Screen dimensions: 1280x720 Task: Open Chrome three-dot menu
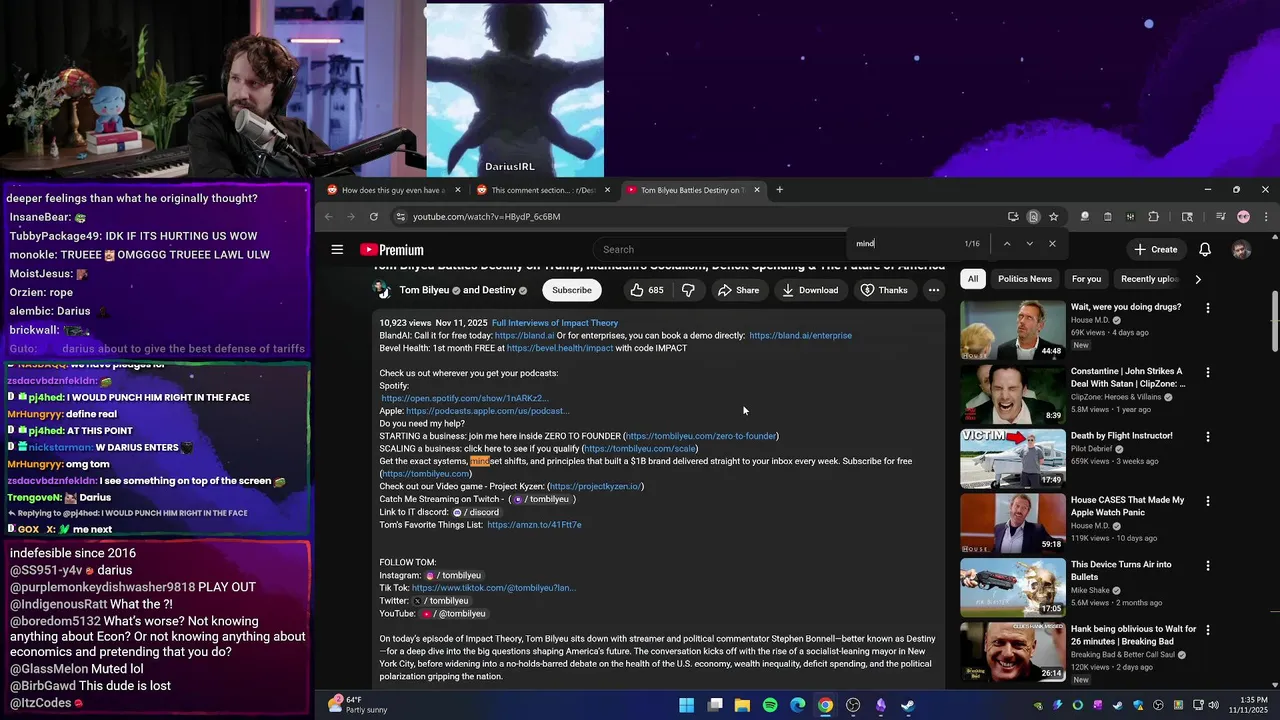click(x=1266, y=217)
